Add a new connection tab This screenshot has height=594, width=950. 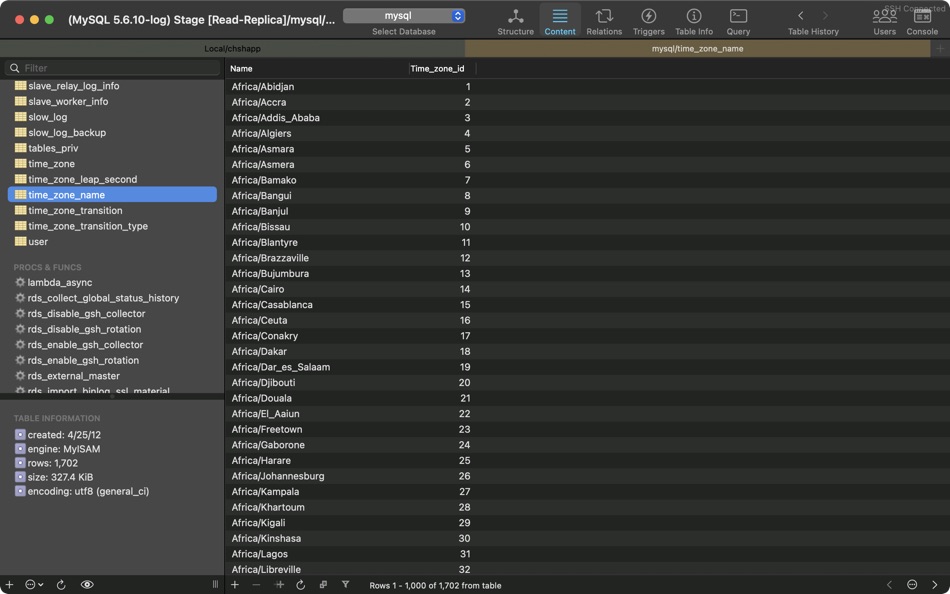click(940, 48)
